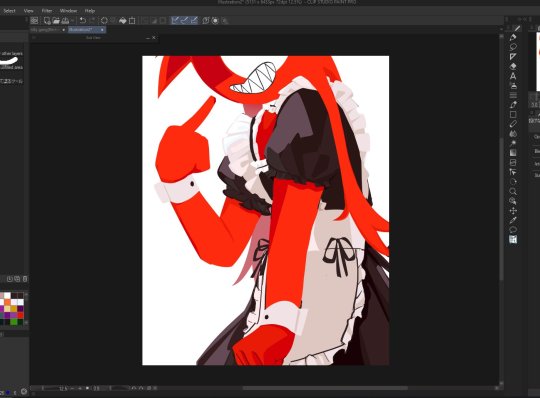Minimize the Sub View panel
This screenshot has width=540, height=398.
point(148,38)
